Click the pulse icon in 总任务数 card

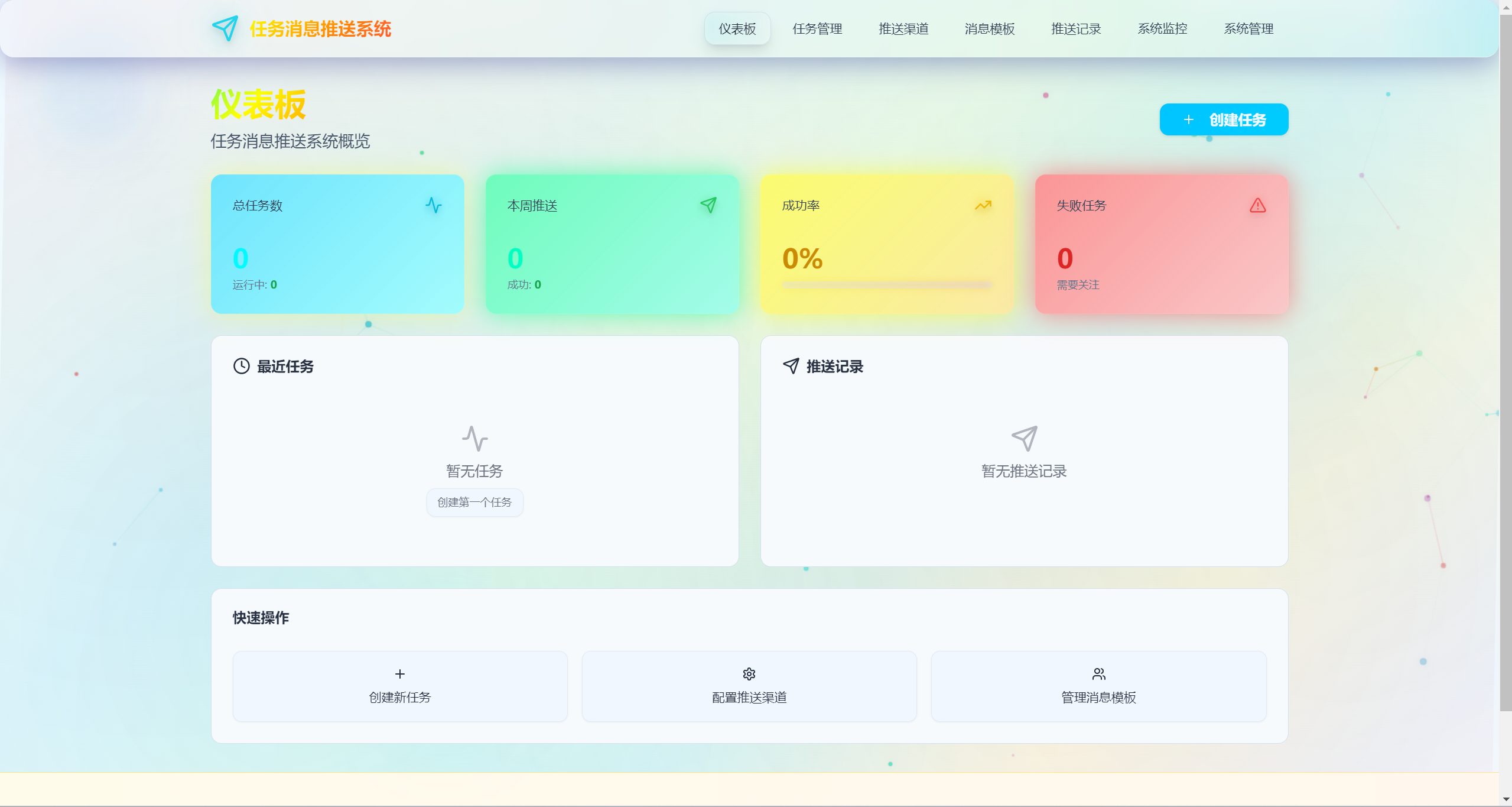(x=434, y=205)
